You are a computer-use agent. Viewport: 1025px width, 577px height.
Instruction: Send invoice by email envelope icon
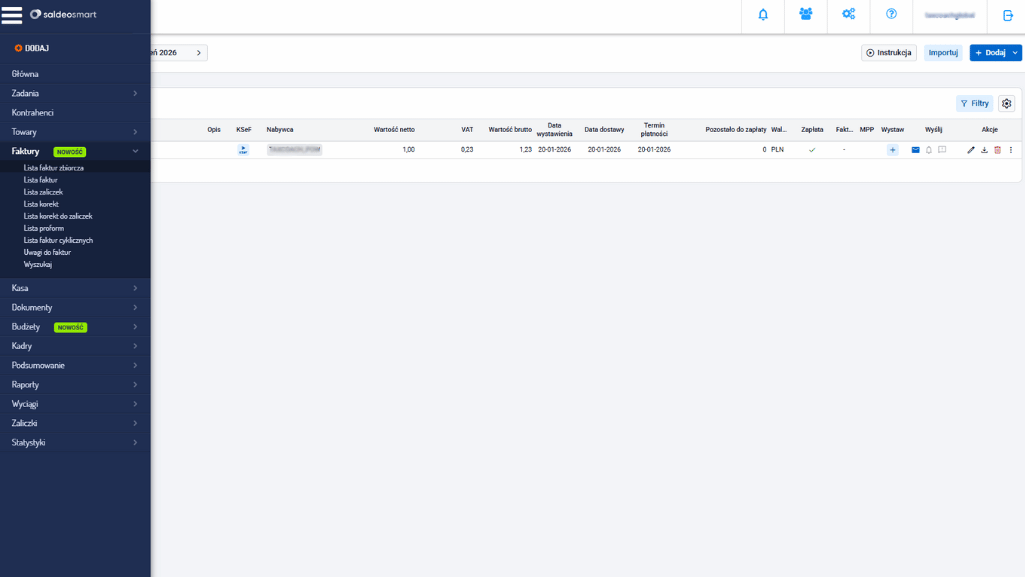(915, 150)
